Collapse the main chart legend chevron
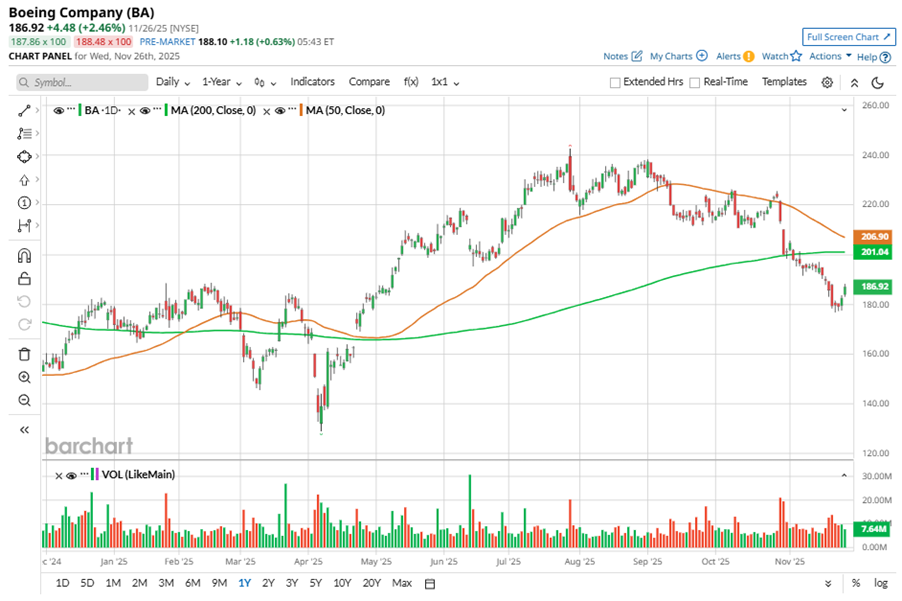The width and height of the screenshot is (902, 601). 844,110
